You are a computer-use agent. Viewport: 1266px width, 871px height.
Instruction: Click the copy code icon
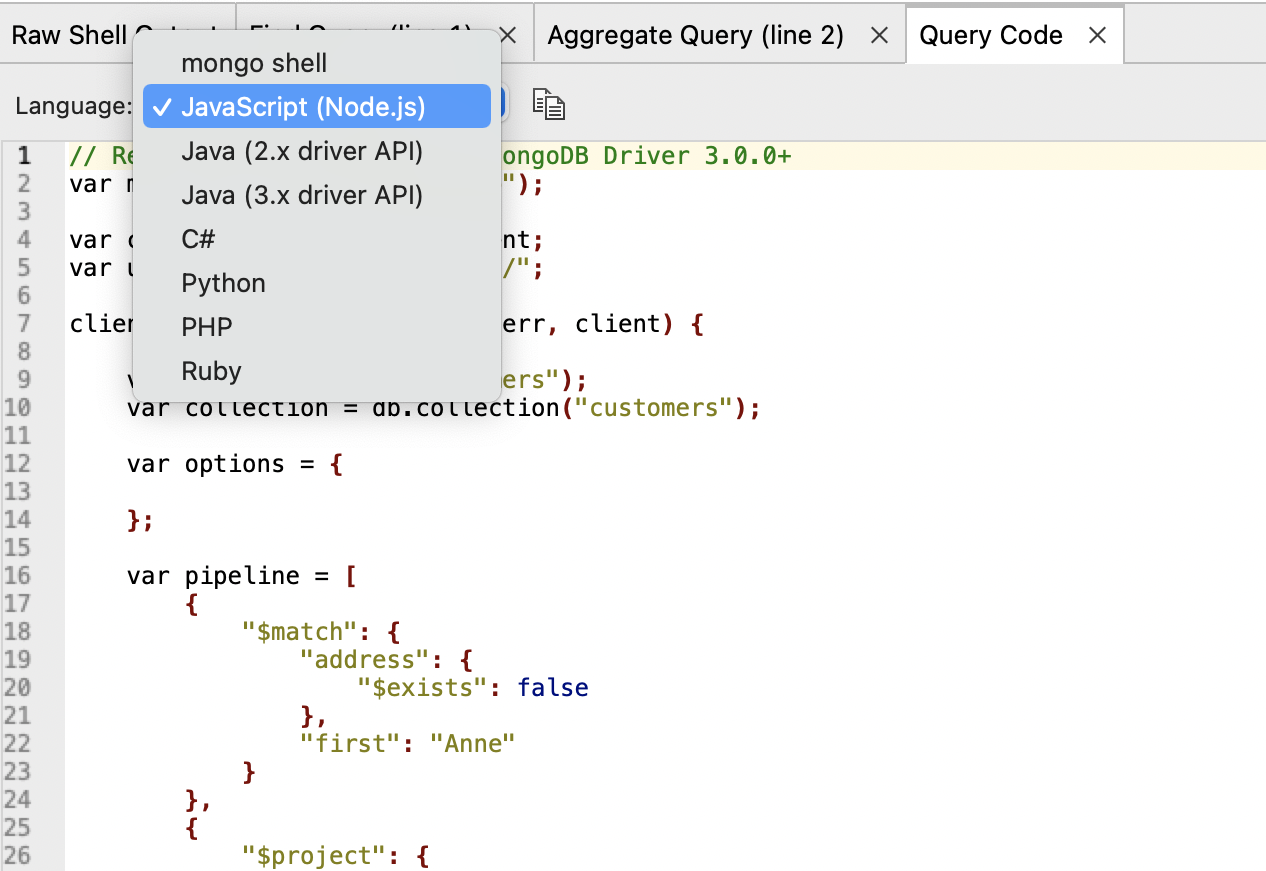click(548, 103)
